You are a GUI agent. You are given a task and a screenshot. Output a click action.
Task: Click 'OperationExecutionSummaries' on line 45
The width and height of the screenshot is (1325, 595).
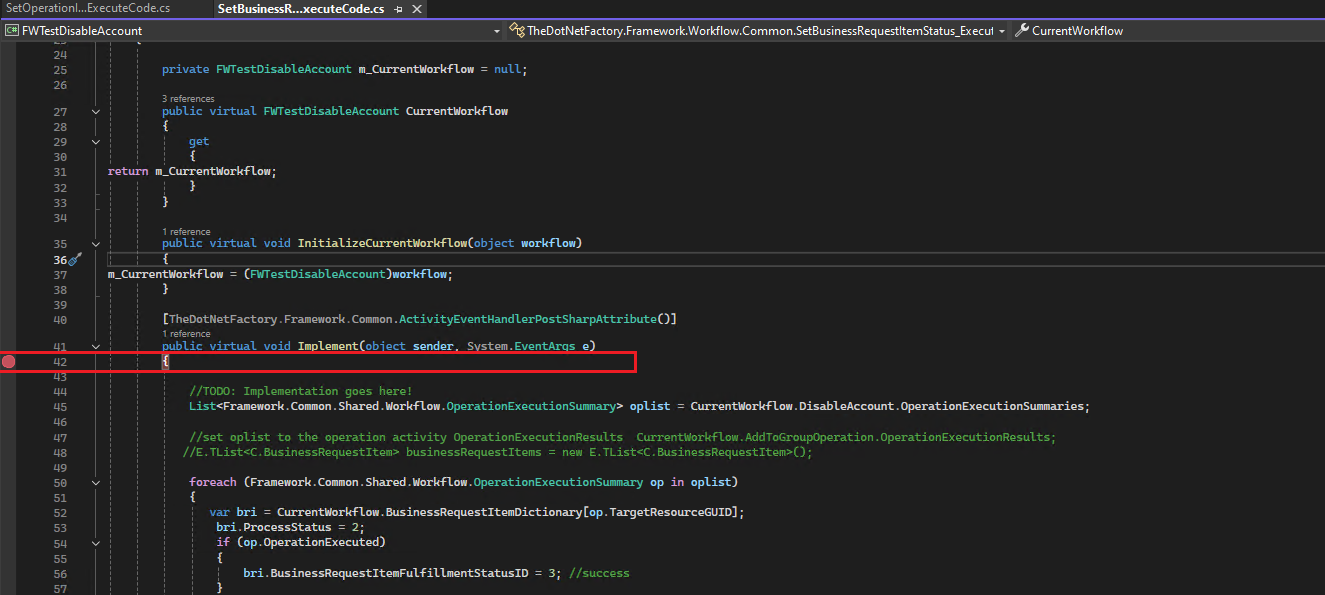994,407
